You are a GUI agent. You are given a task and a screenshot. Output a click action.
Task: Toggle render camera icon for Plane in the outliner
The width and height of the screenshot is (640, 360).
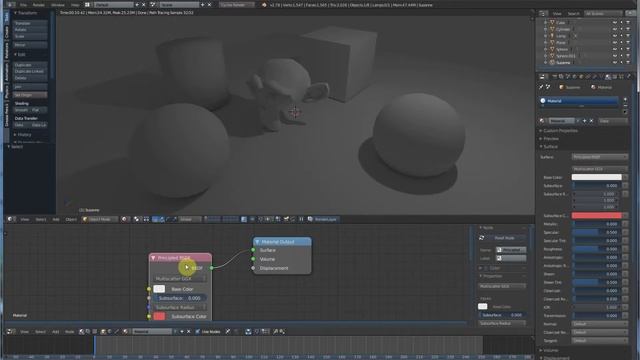click(628, 42)
